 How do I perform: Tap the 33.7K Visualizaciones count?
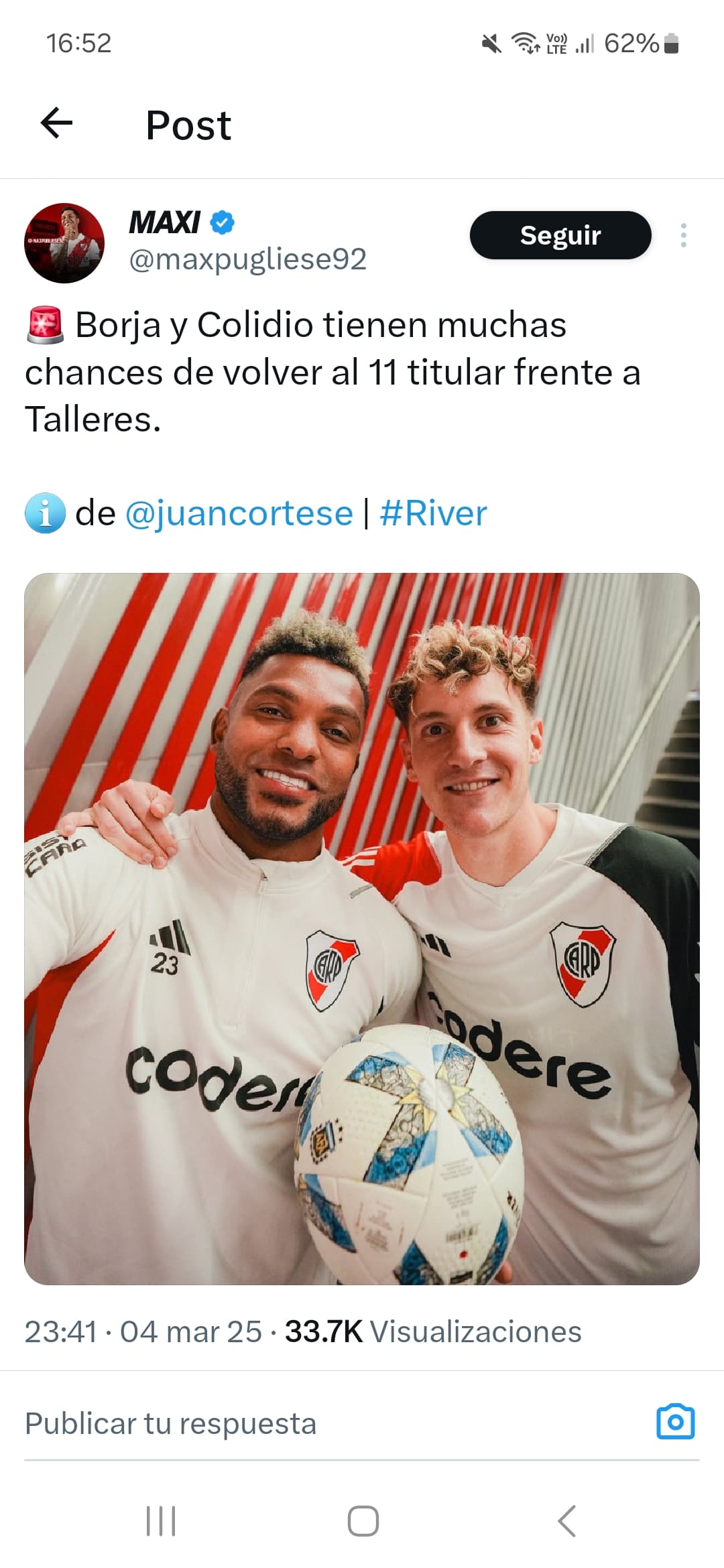point(433,1331)
